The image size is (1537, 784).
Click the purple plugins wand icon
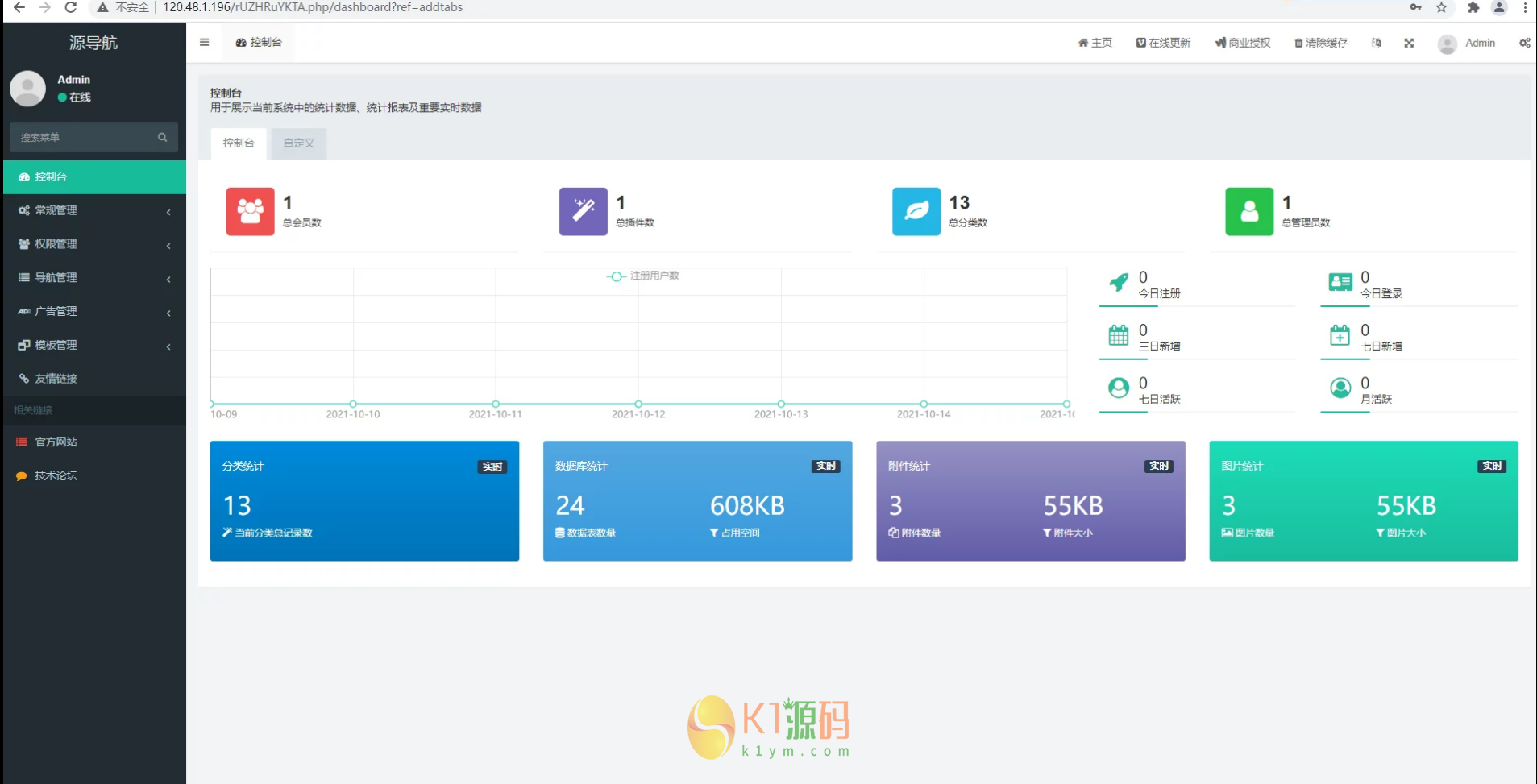pyautogui.click(x=583, y=211)
